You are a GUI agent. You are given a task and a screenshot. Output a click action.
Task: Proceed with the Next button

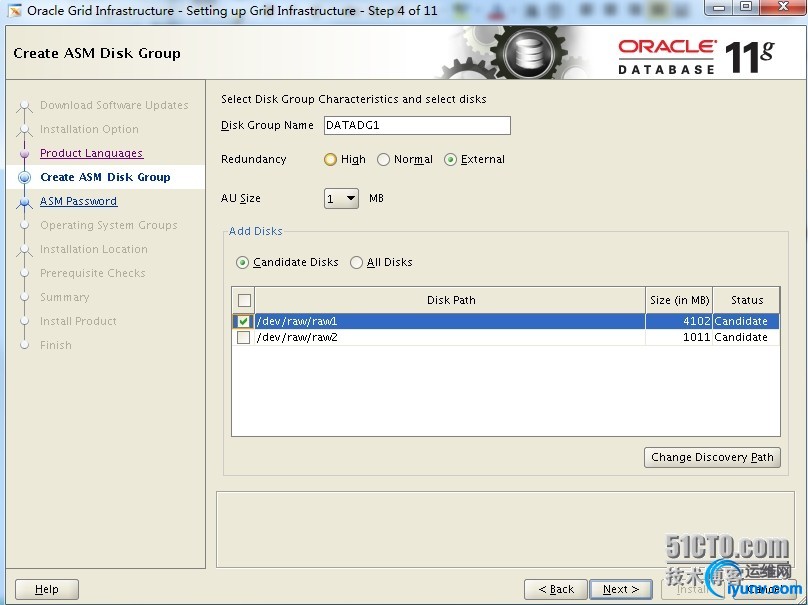tap(620, 589)
